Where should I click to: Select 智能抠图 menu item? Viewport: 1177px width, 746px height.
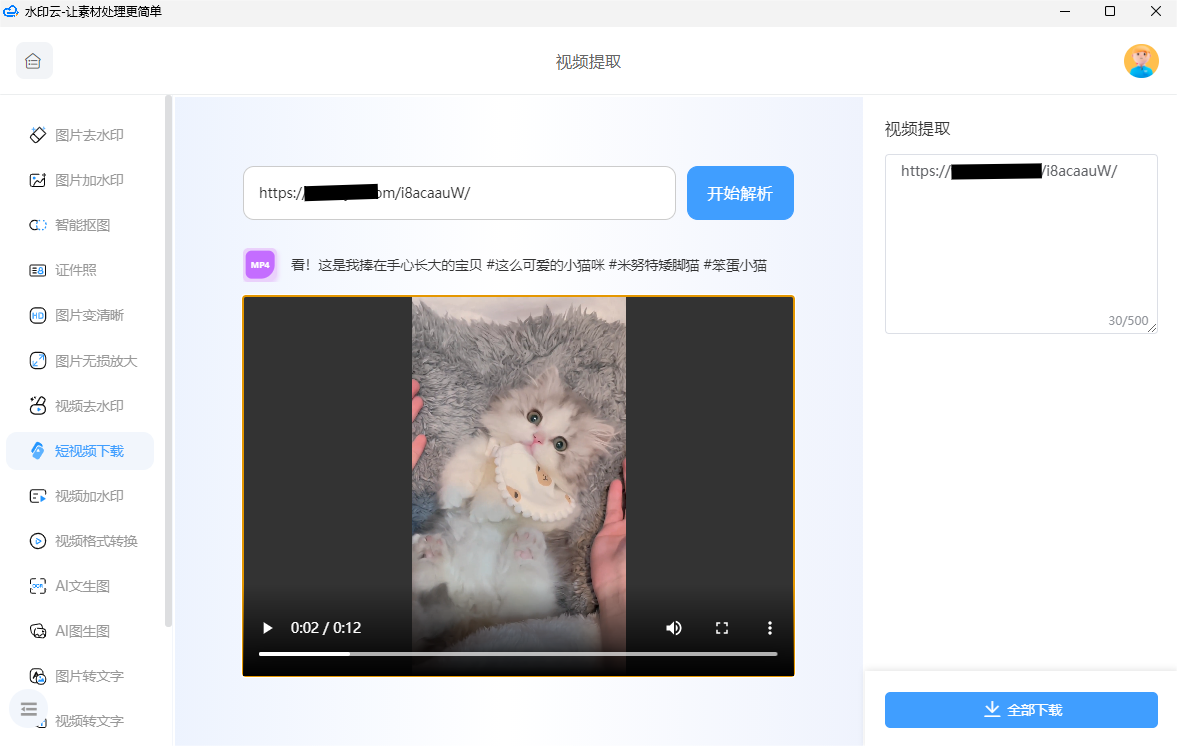[80, 225]
